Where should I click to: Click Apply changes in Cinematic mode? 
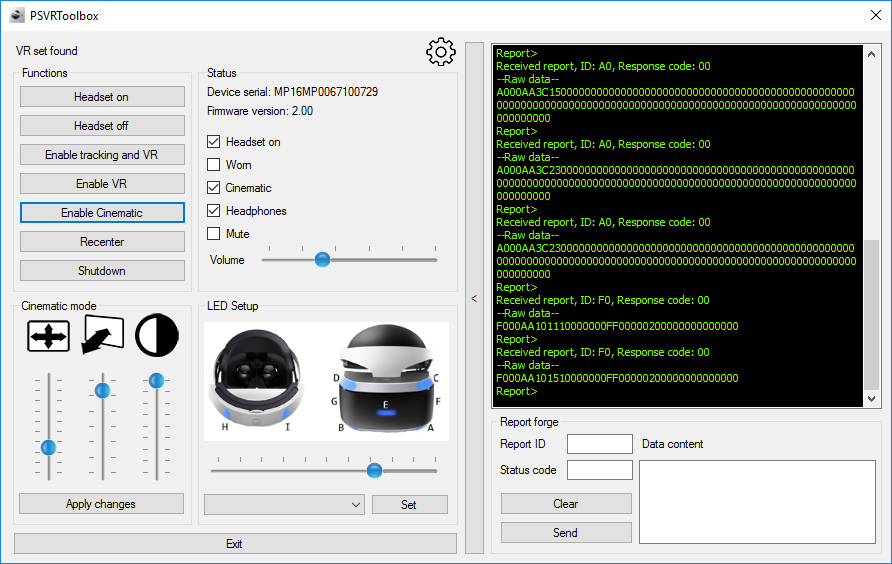101,504
